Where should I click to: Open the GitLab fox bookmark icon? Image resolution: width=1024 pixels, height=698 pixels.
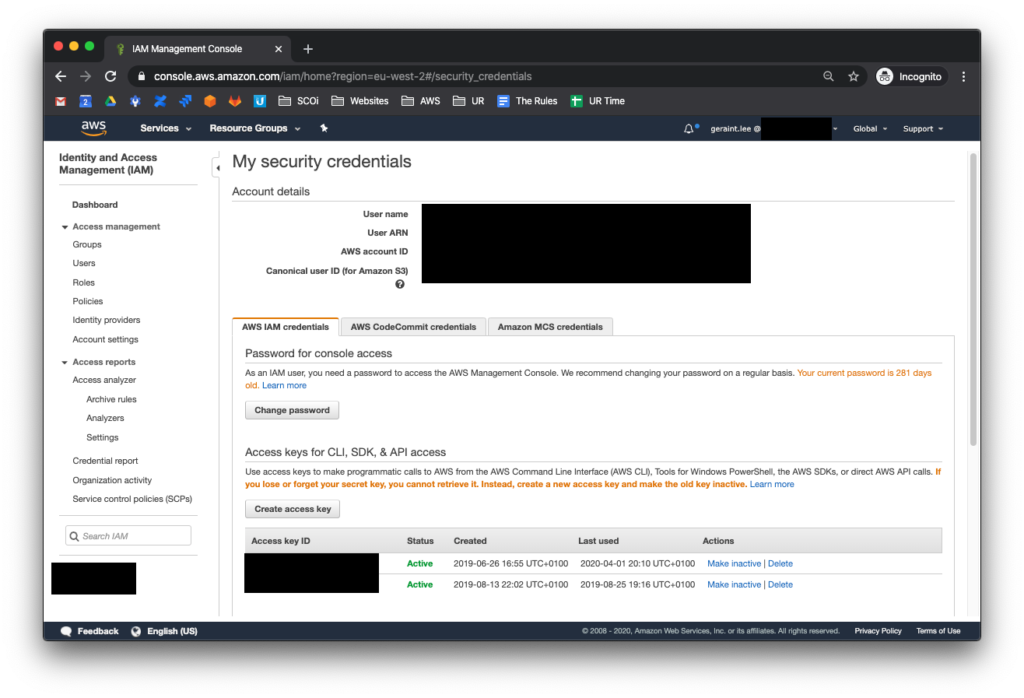tap(234, 101)
